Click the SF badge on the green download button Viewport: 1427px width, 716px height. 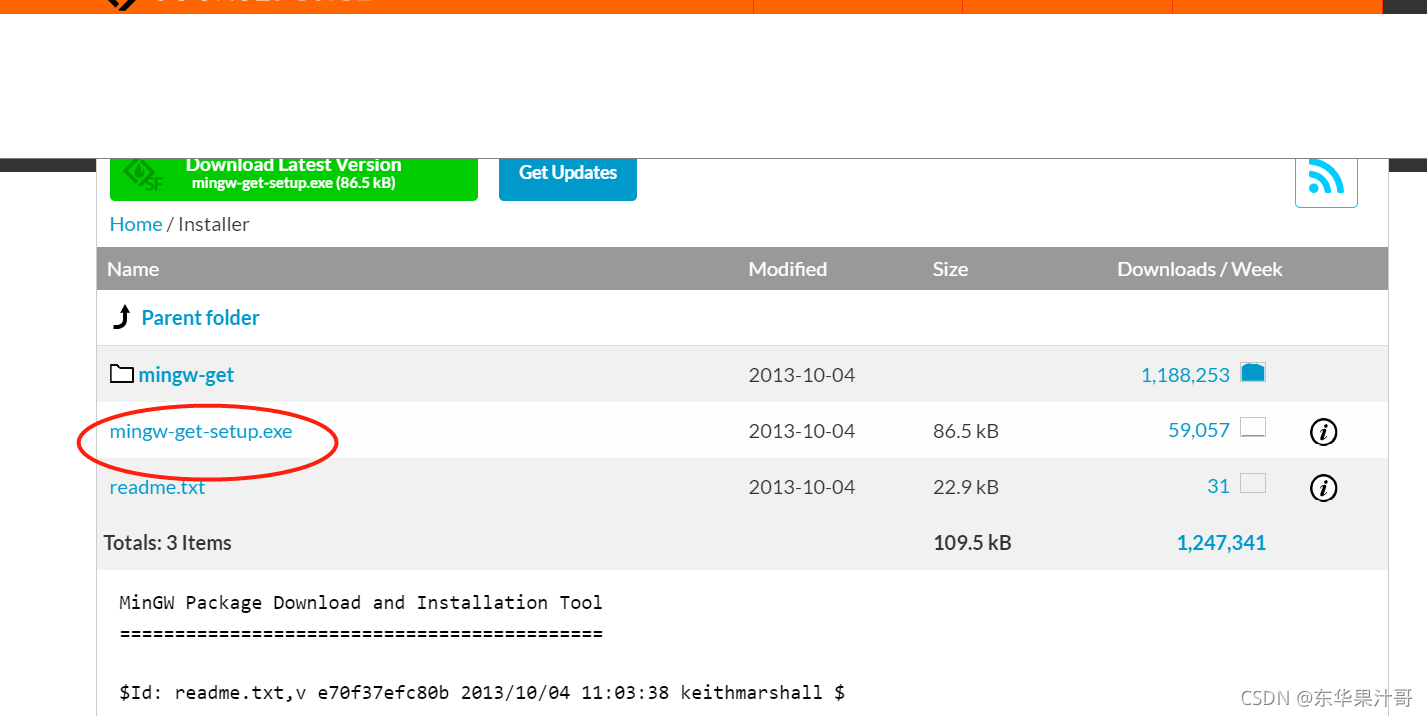coord(140,173)
